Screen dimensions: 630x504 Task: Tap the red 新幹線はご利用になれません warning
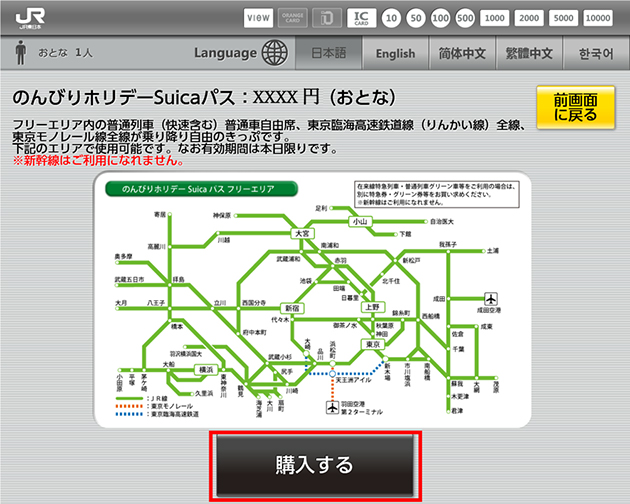(98, 161)
